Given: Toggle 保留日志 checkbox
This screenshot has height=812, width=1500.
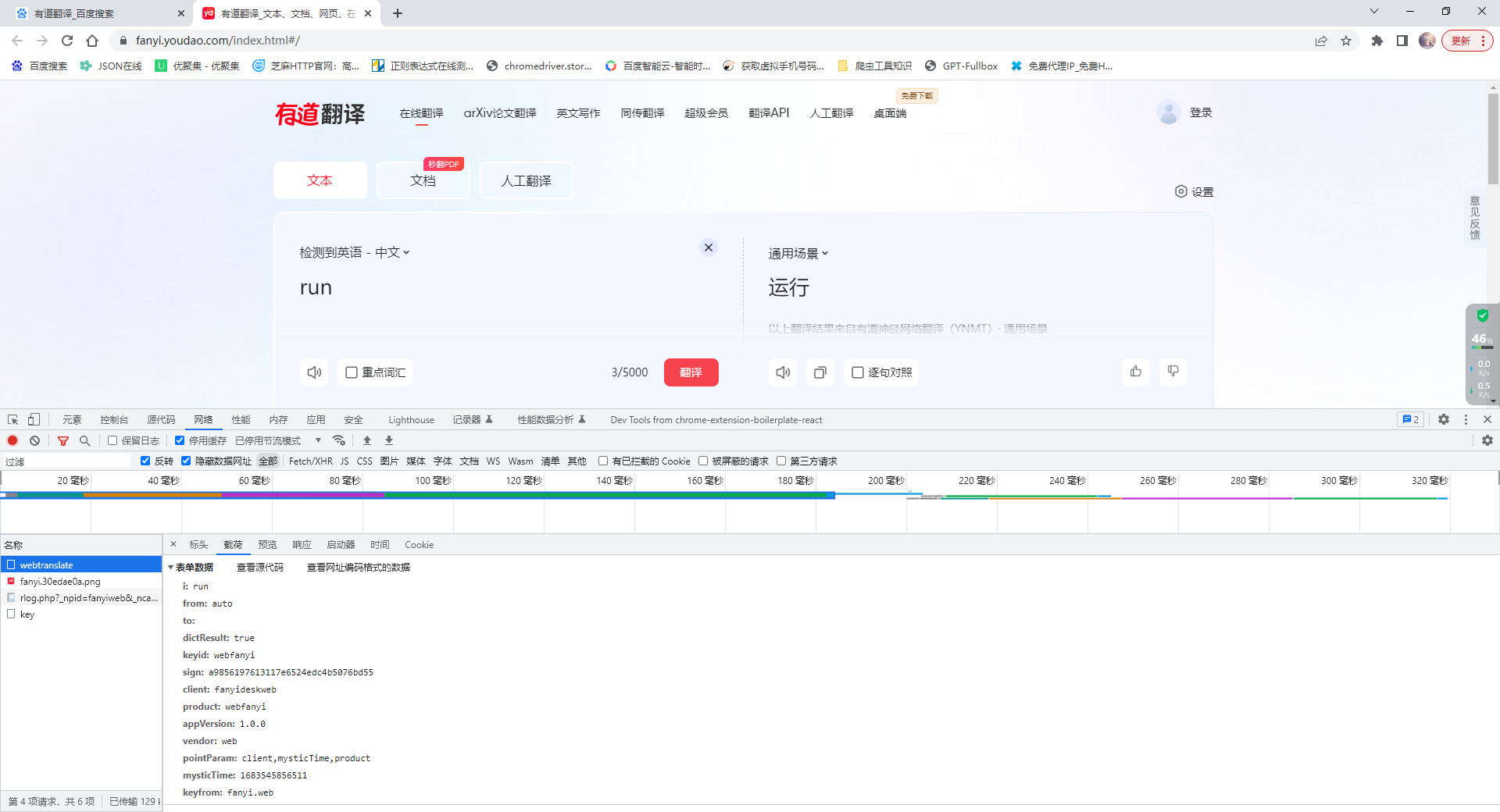Looking at the screenshot, I should (x=112, y=440).
